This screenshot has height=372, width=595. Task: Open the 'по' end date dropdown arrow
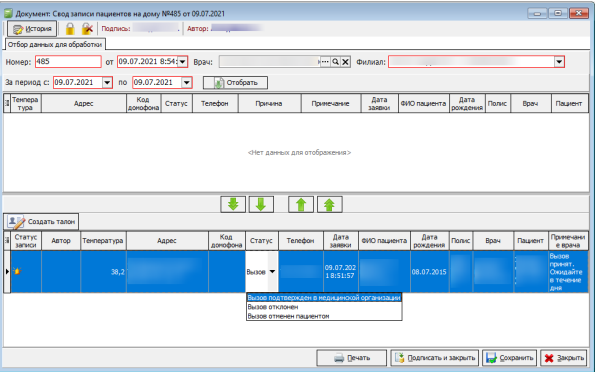coord(186,82)
